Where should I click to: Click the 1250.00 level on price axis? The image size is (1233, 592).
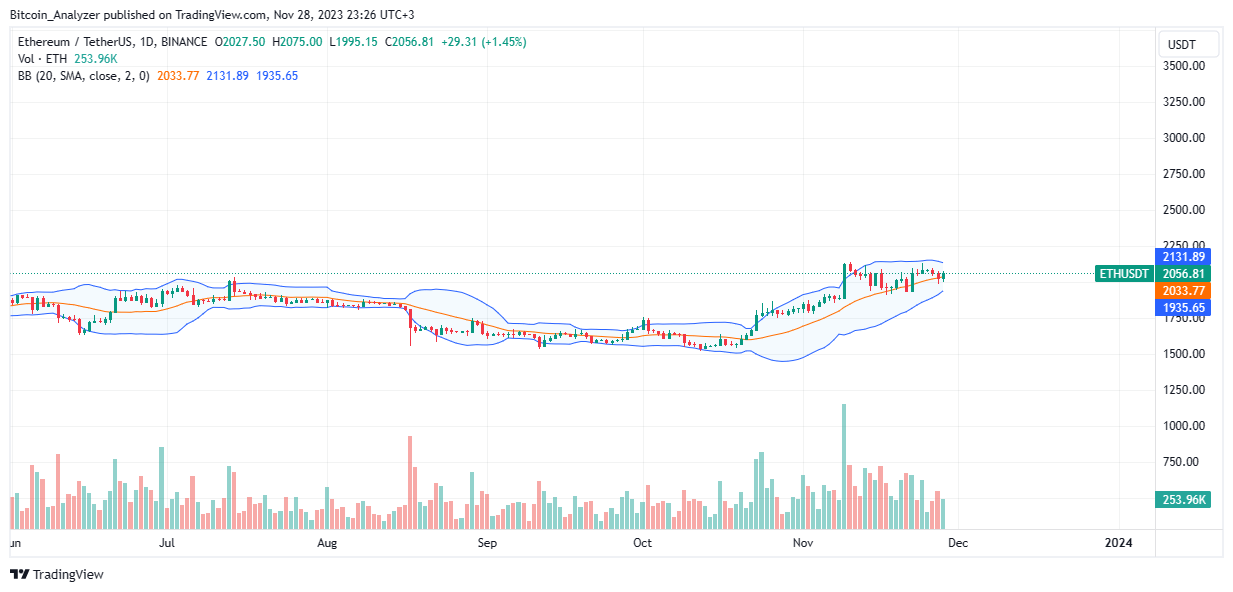coord(1183,390)
